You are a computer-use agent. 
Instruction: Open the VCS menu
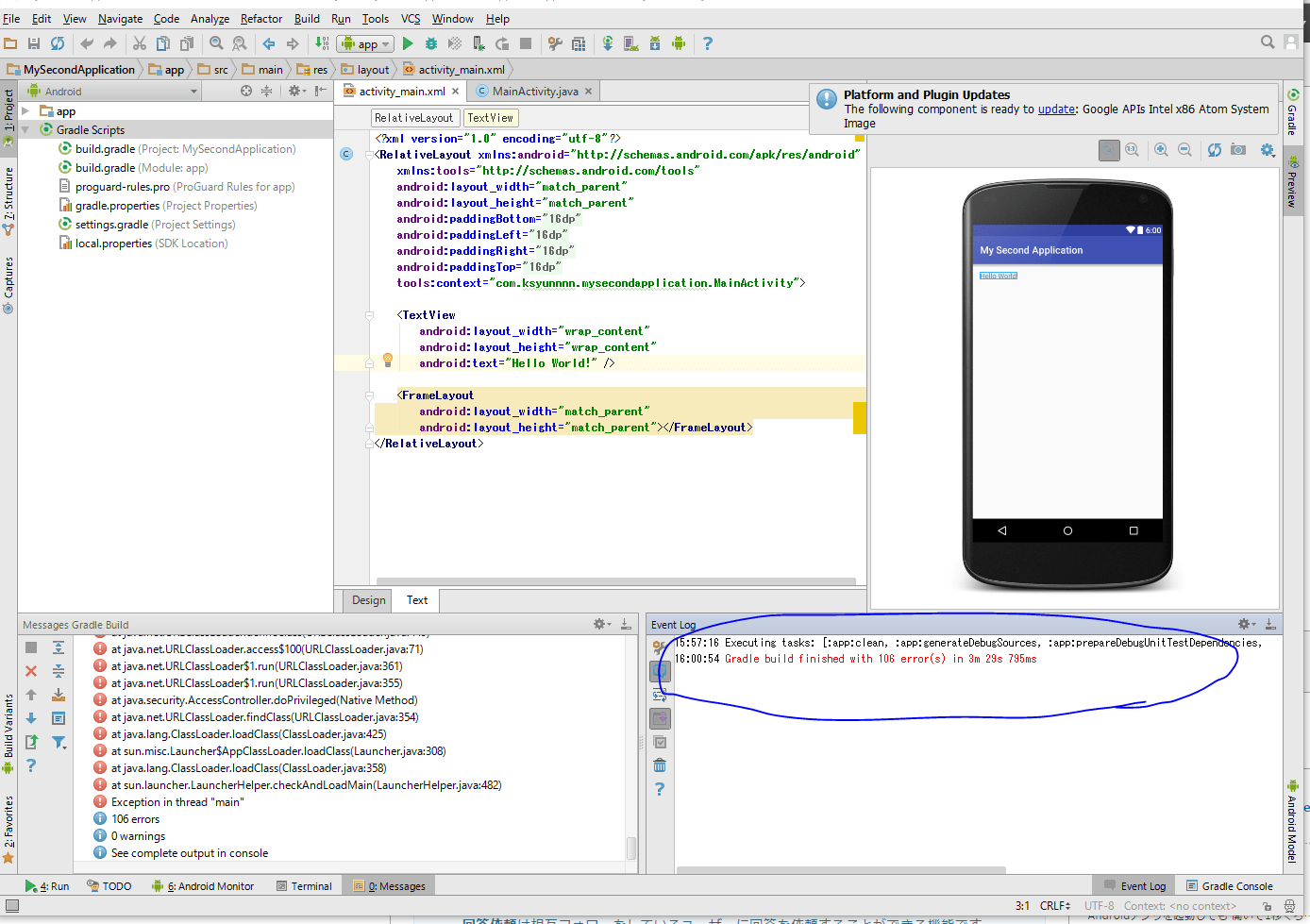point(411,18)
